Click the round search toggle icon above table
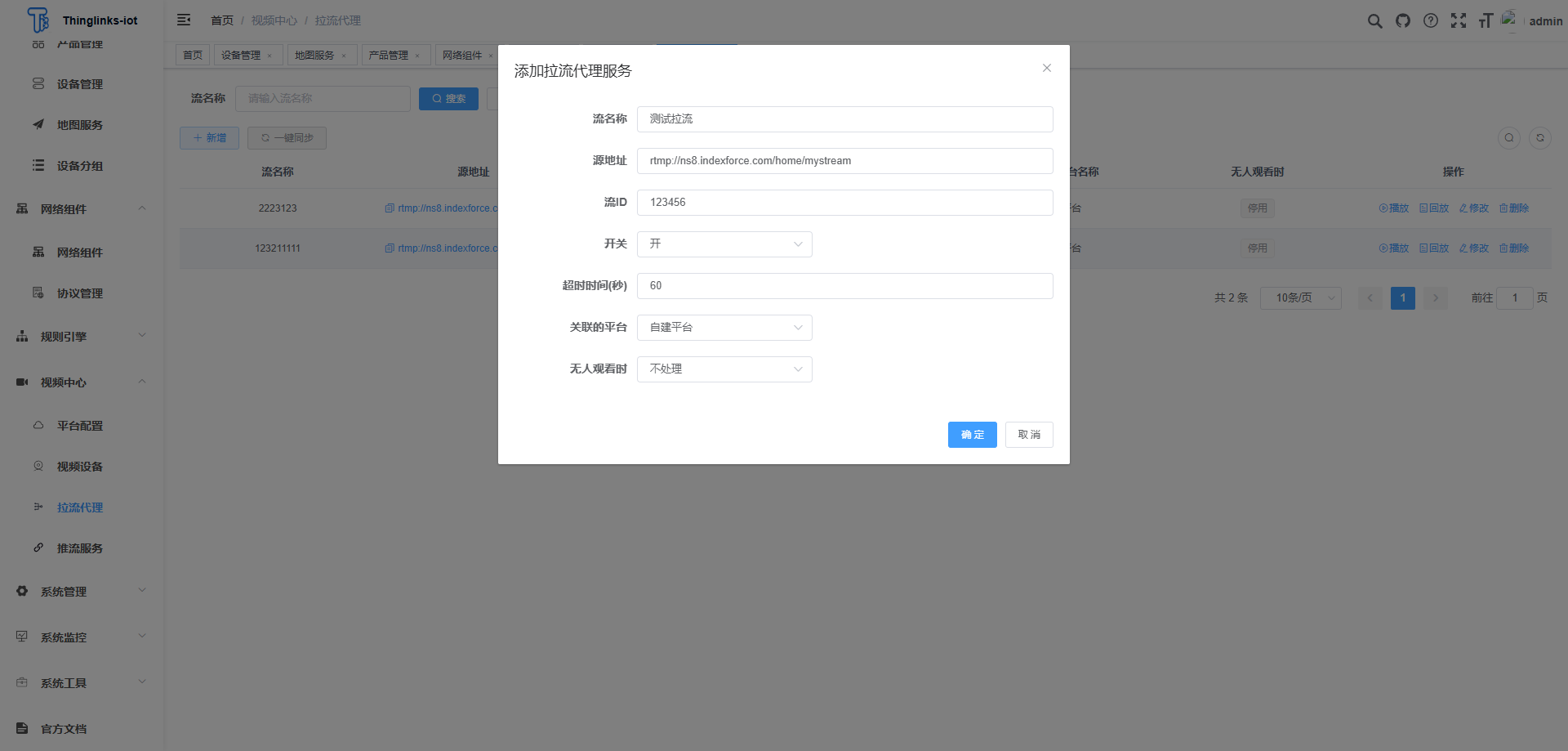Screen dimensions: 1568x751 pos(1508,138)
